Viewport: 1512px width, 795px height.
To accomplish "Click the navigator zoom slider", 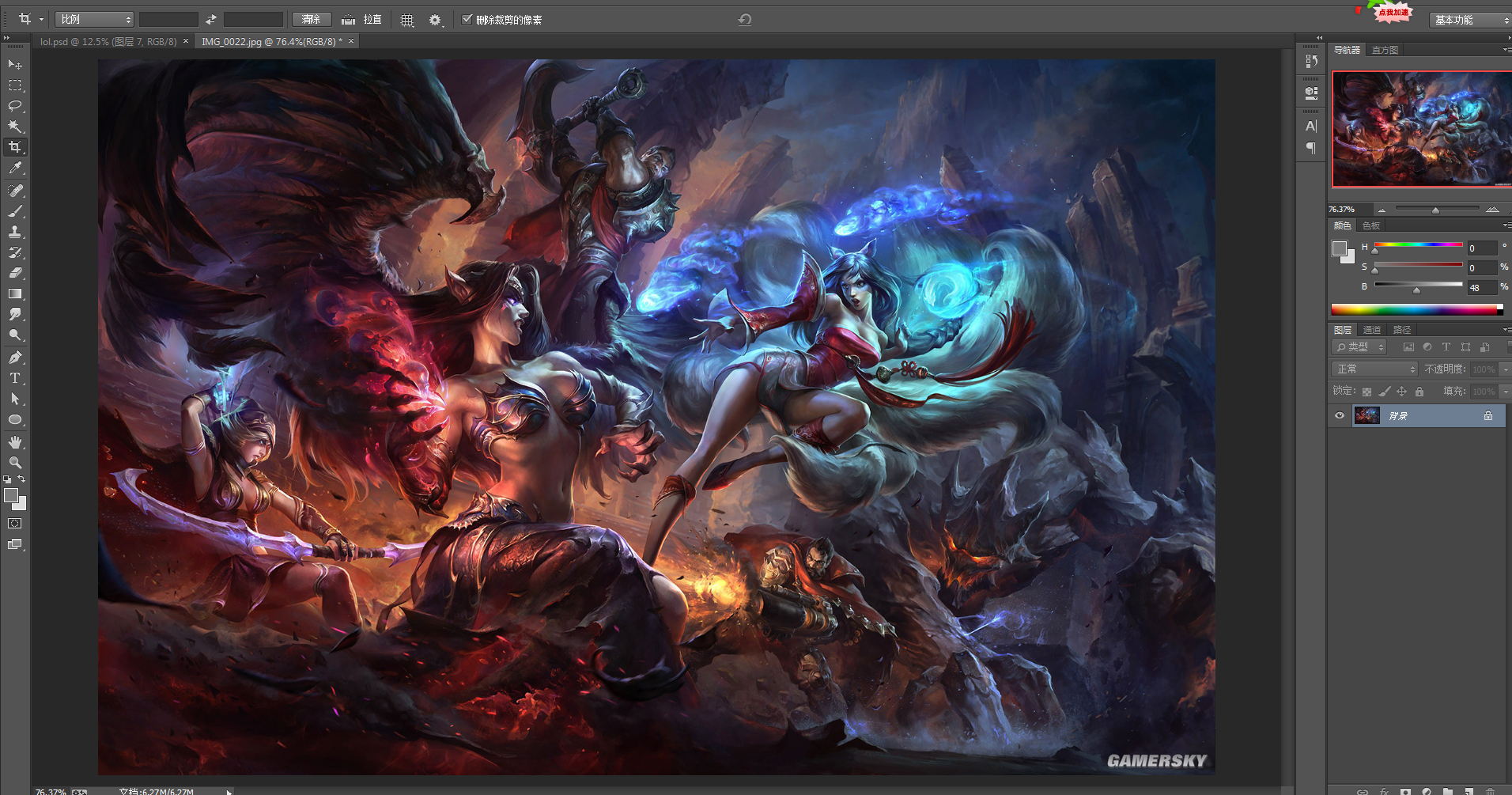I will pyautogui.click(x=1436, y=209).
